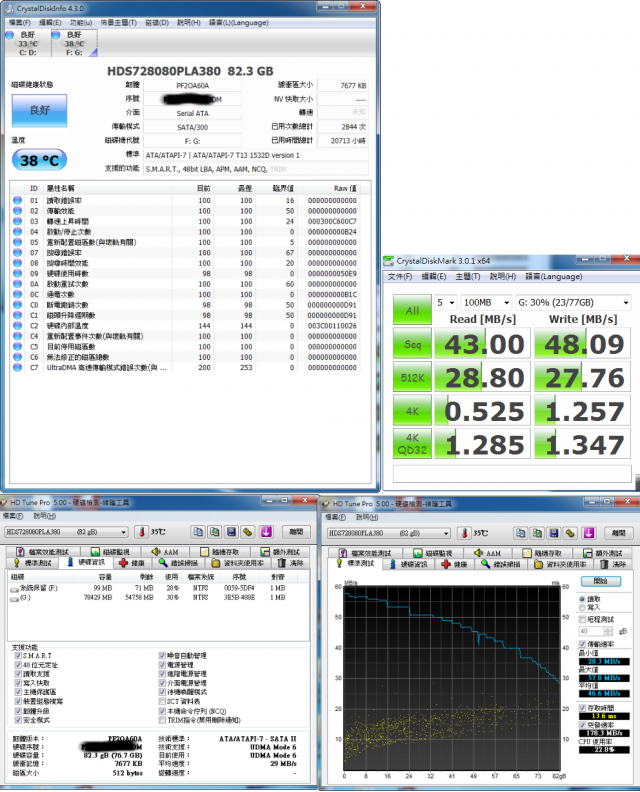Switch to 硬碟資訊 tab in HD Tune benchmark window
The image size is (640, 792).
[x=409, y=564]
